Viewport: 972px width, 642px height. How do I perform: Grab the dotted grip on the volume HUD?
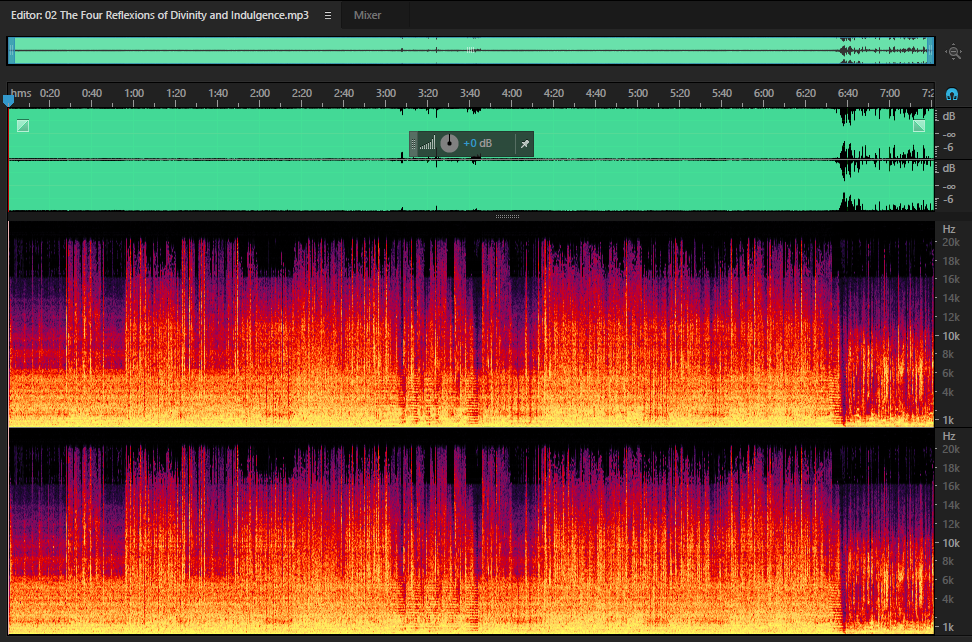413,144
